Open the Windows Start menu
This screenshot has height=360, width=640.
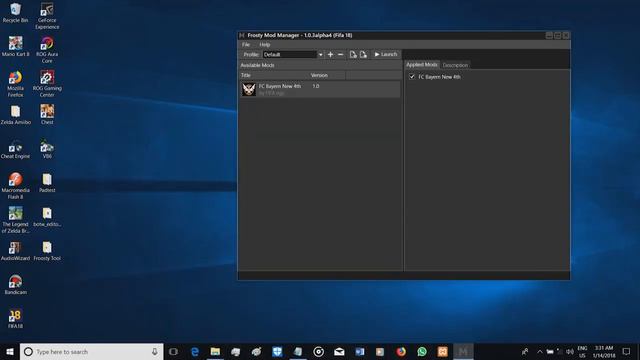click(10, 351)
